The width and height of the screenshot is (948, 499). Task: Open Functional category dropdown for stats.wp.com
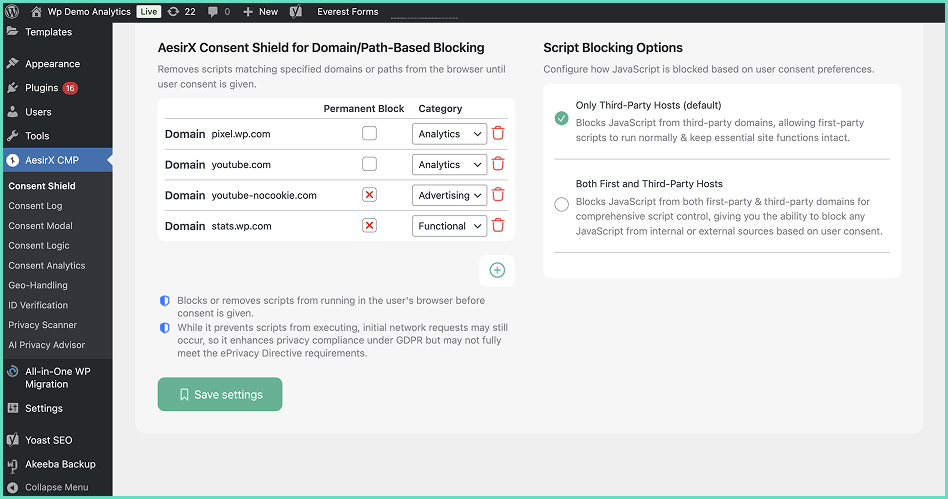[449, 226]
